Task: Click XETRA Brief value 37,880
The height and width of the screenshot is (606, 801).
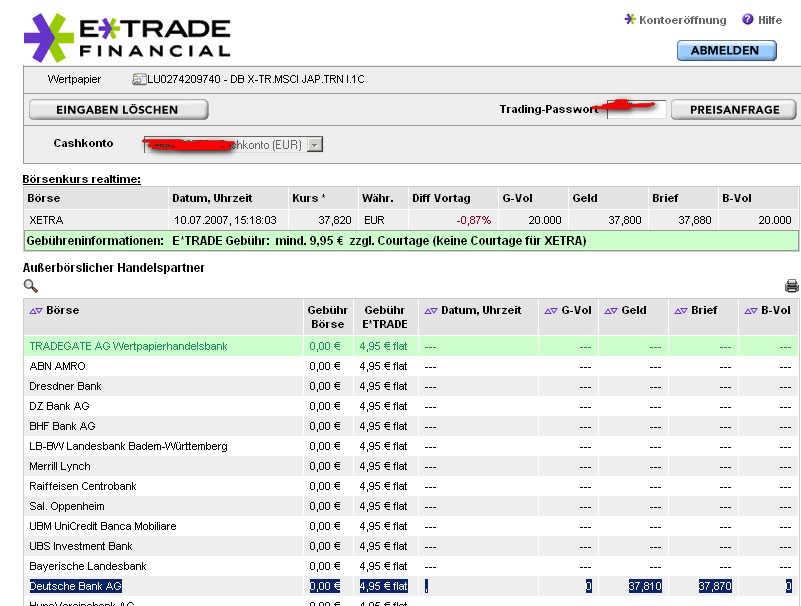Action: pos(695,220)
